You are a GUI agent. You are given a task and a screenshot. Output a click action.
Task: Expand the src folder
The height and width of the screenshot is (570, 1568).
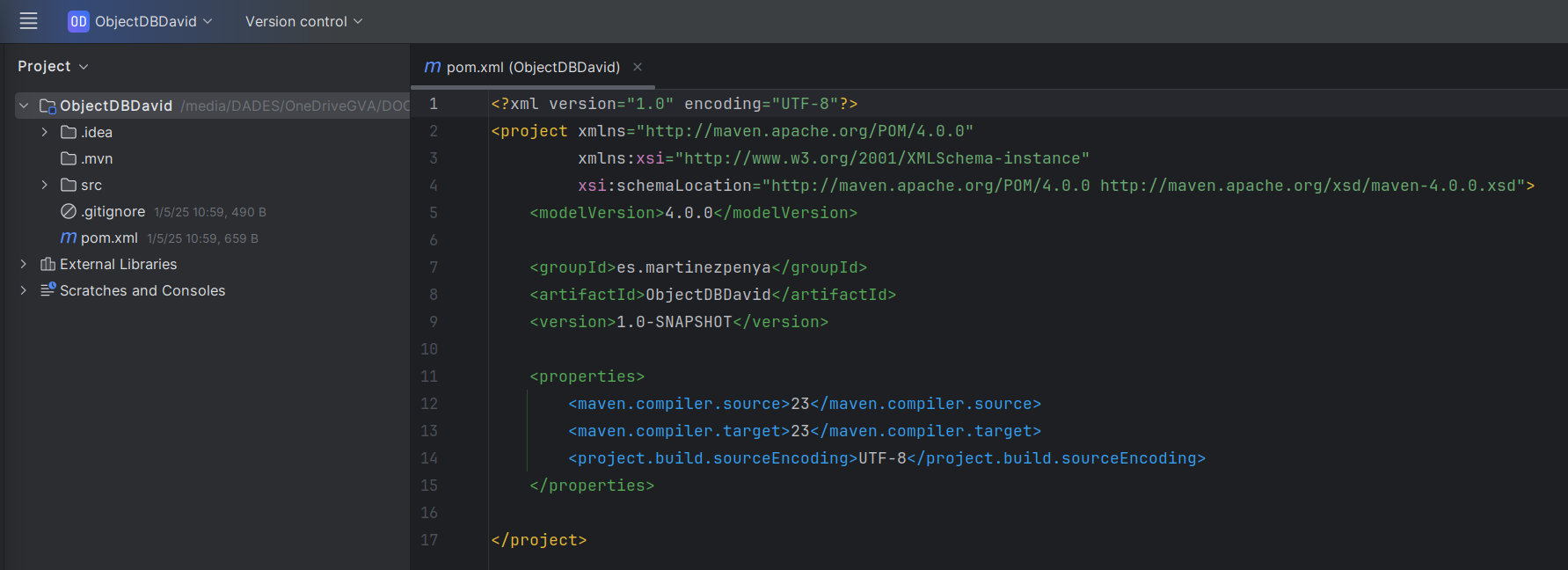[44, 185]
